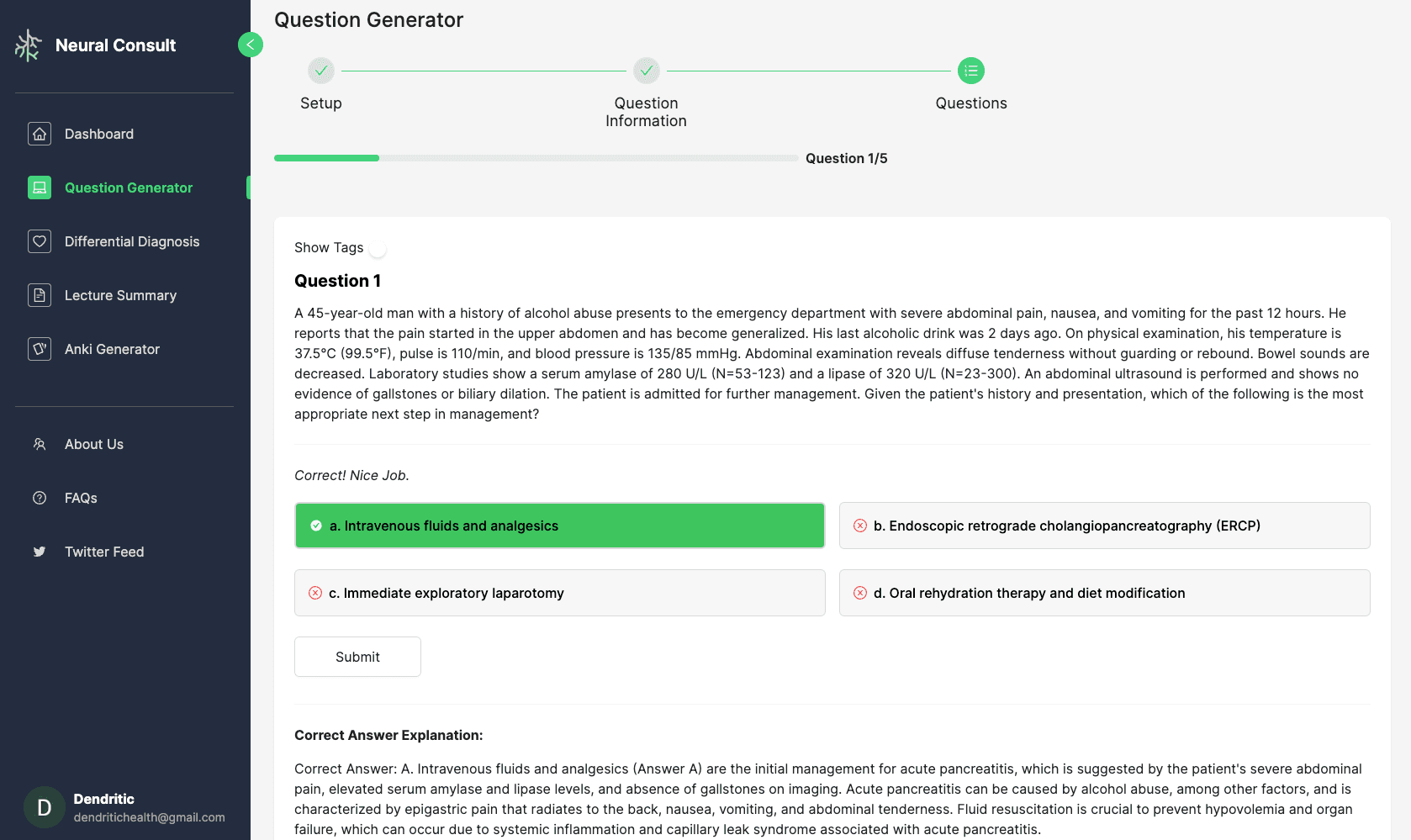1411x840 pixels.
Task: Go to the Question Information step
Action: (x=646, y=71)
